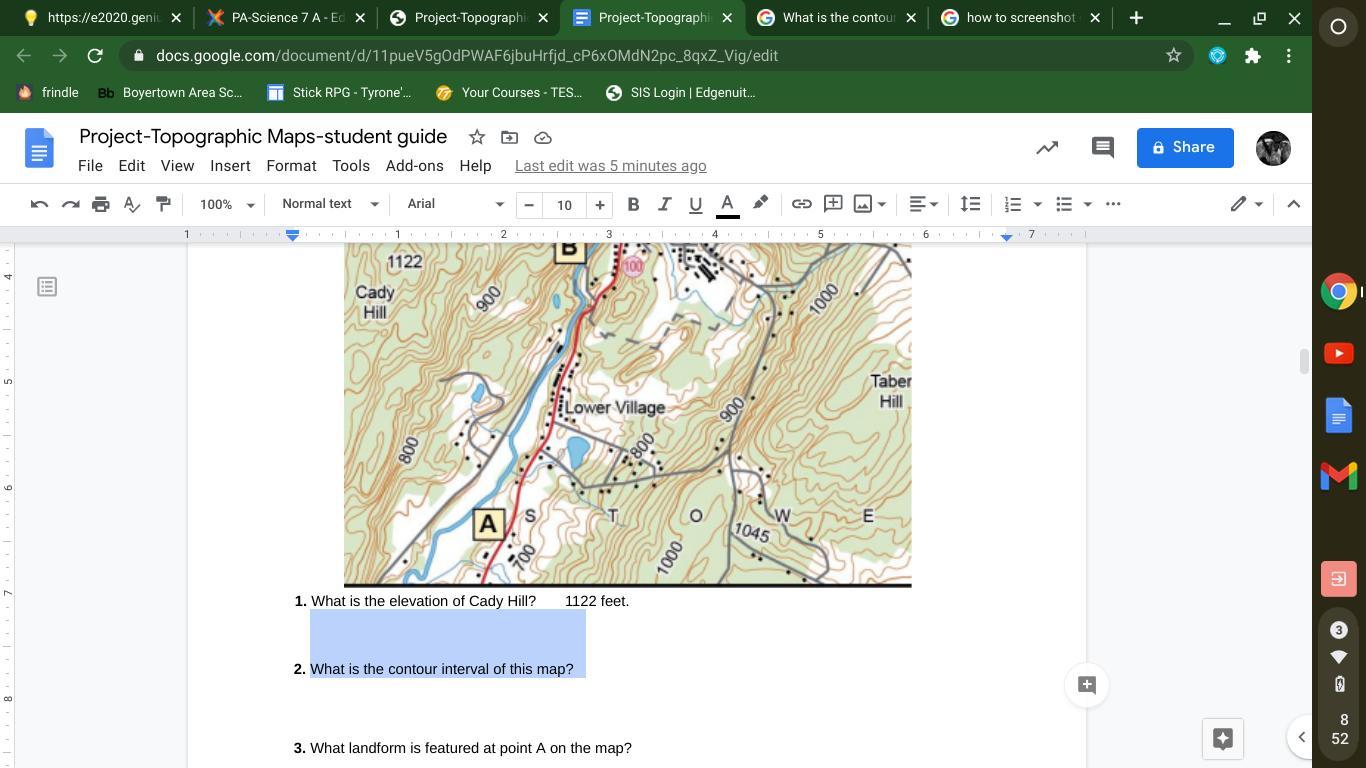
Task: Open the Arial font dropdown
Action: click(455, 204)
